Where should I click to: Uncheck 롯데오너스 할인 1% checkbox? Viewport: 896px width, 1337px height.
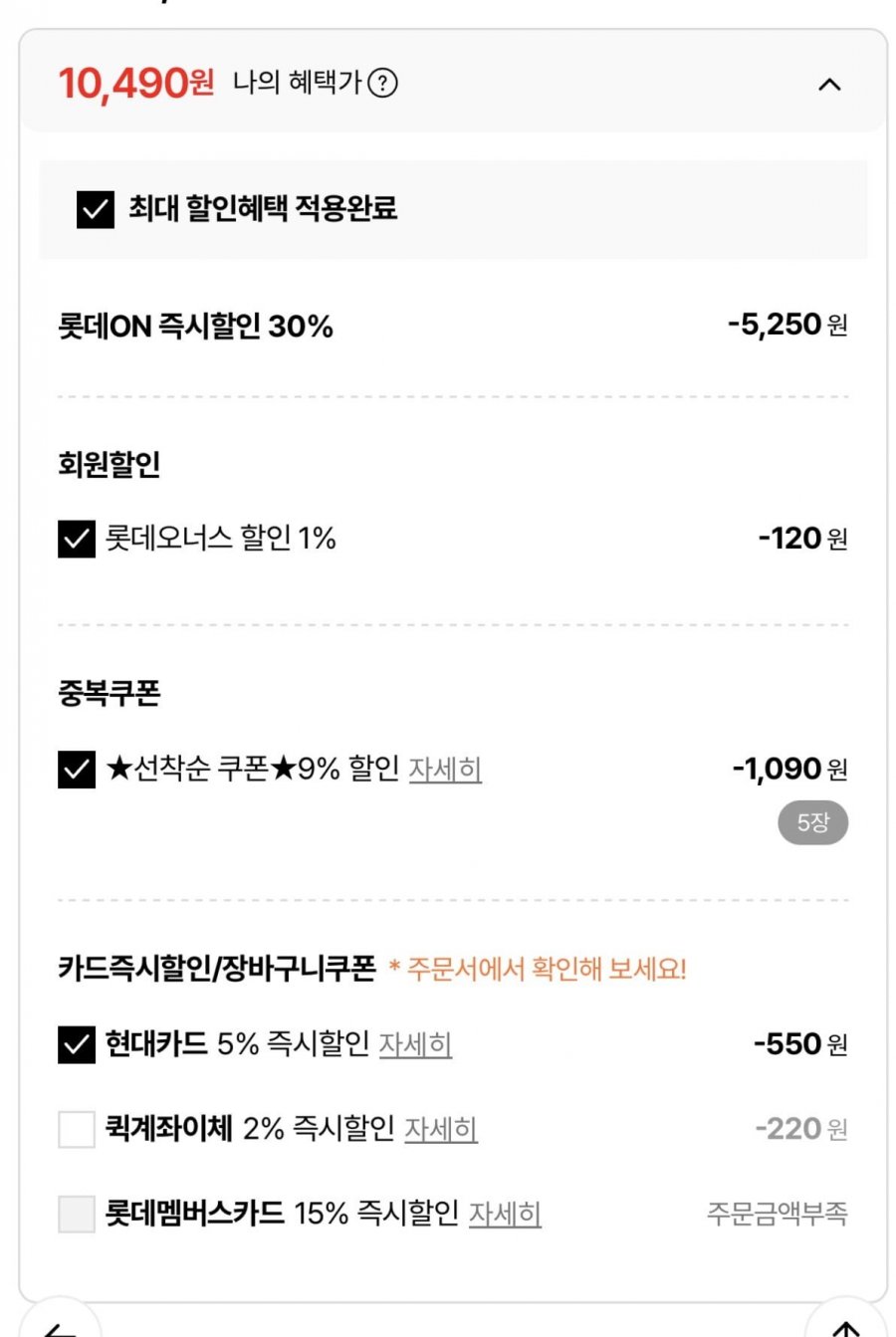(x=77, y=540)
